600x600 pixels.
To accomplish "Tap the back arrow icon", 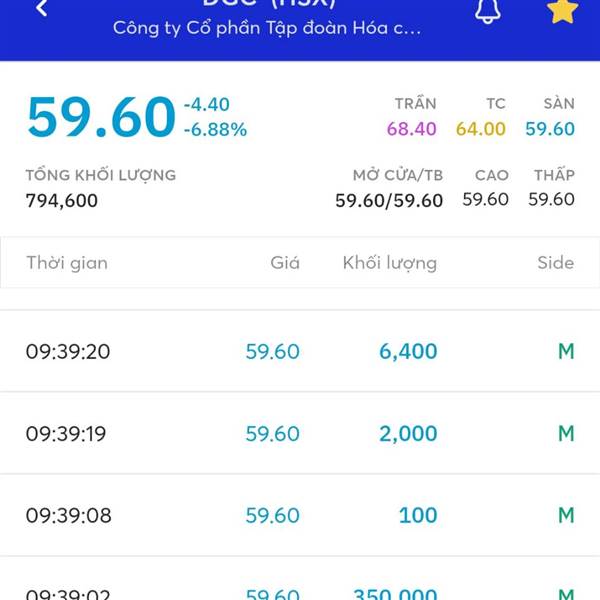I will pyautogui.click(x=41, y=9).
